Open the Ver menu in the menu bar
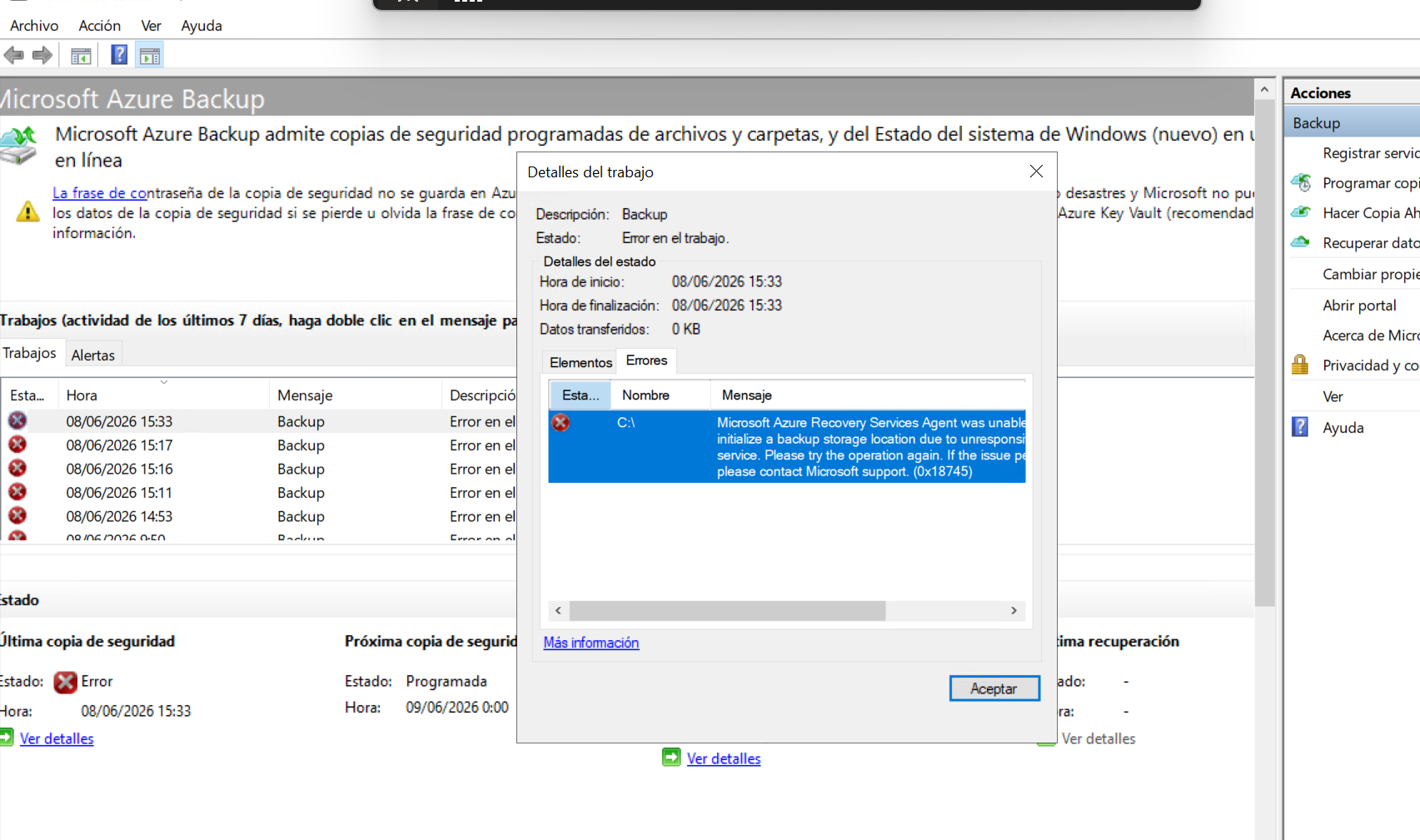The height and width of the screenshot is (840, 1420). [x=151, y=26]
